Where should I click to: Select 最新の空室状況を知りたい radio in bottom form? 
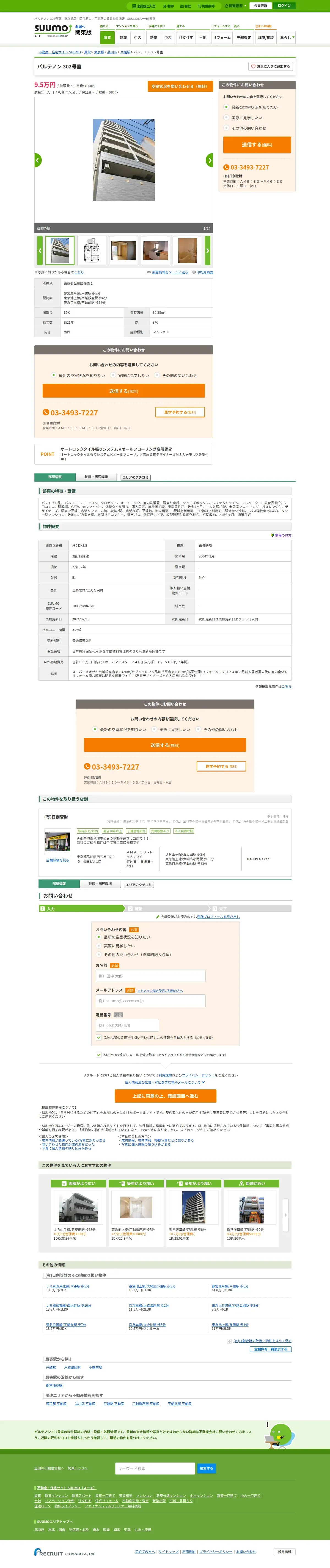99,937
